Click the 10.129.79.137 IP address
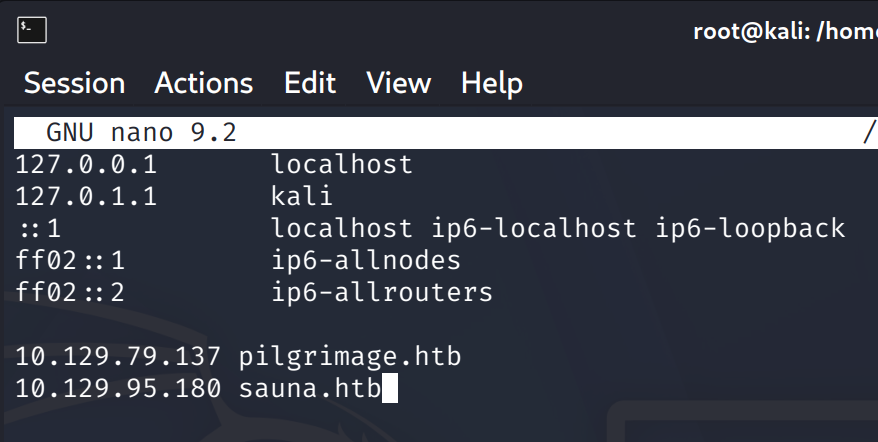Viewport: 878px width, 442px height. coord(118,357)
